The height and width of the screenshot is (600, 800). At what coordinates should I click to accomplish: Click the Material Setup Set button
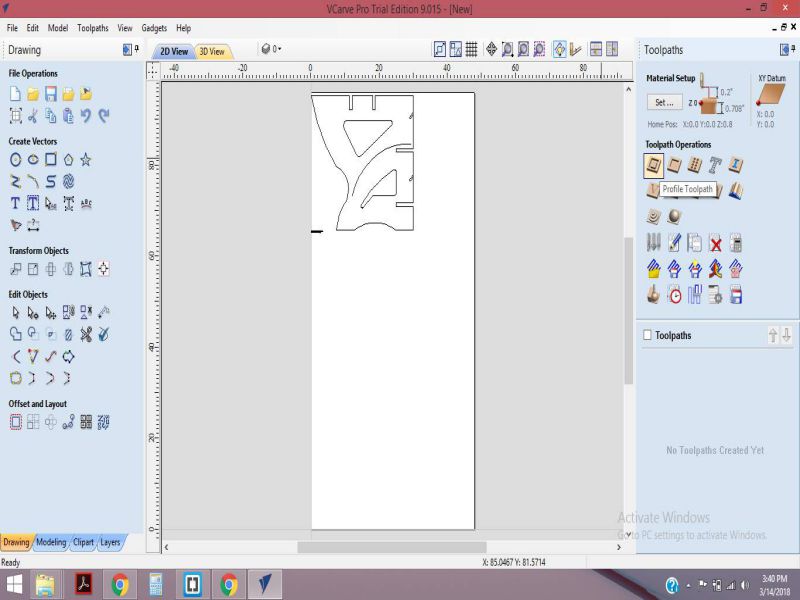coord(664,102)
